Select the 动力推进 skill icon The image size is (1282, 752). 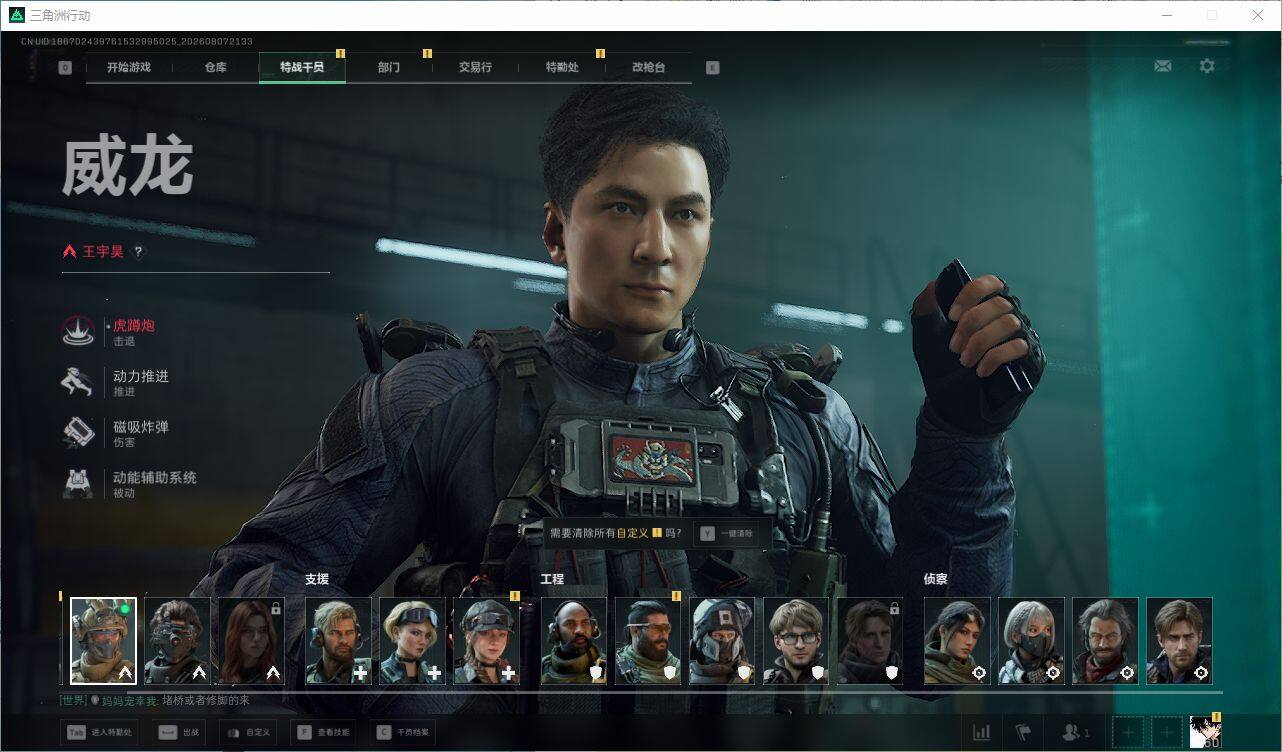tap(78, 382)
